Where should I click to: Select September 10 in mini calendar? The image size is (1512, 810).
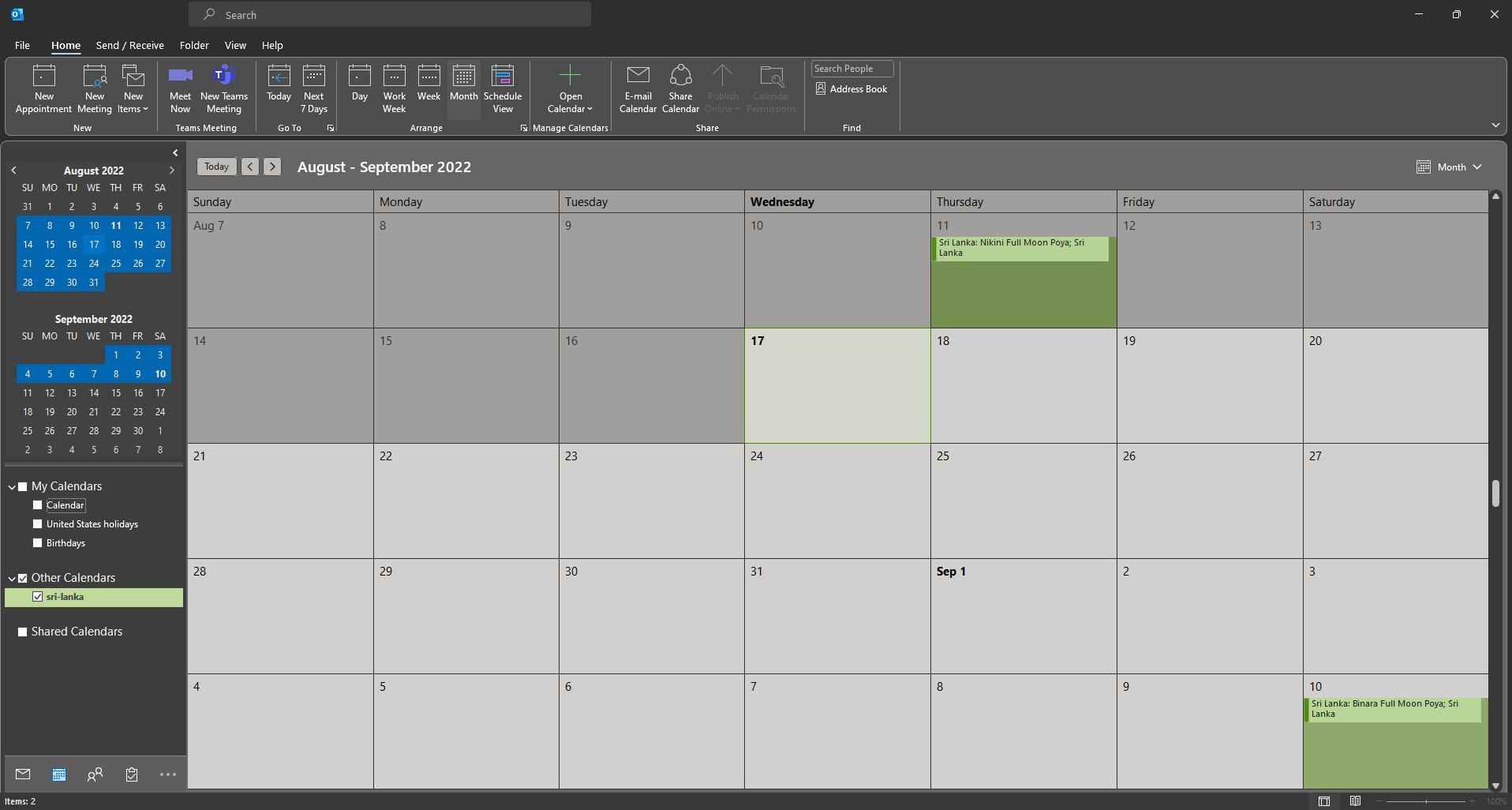tap(160, 374)
